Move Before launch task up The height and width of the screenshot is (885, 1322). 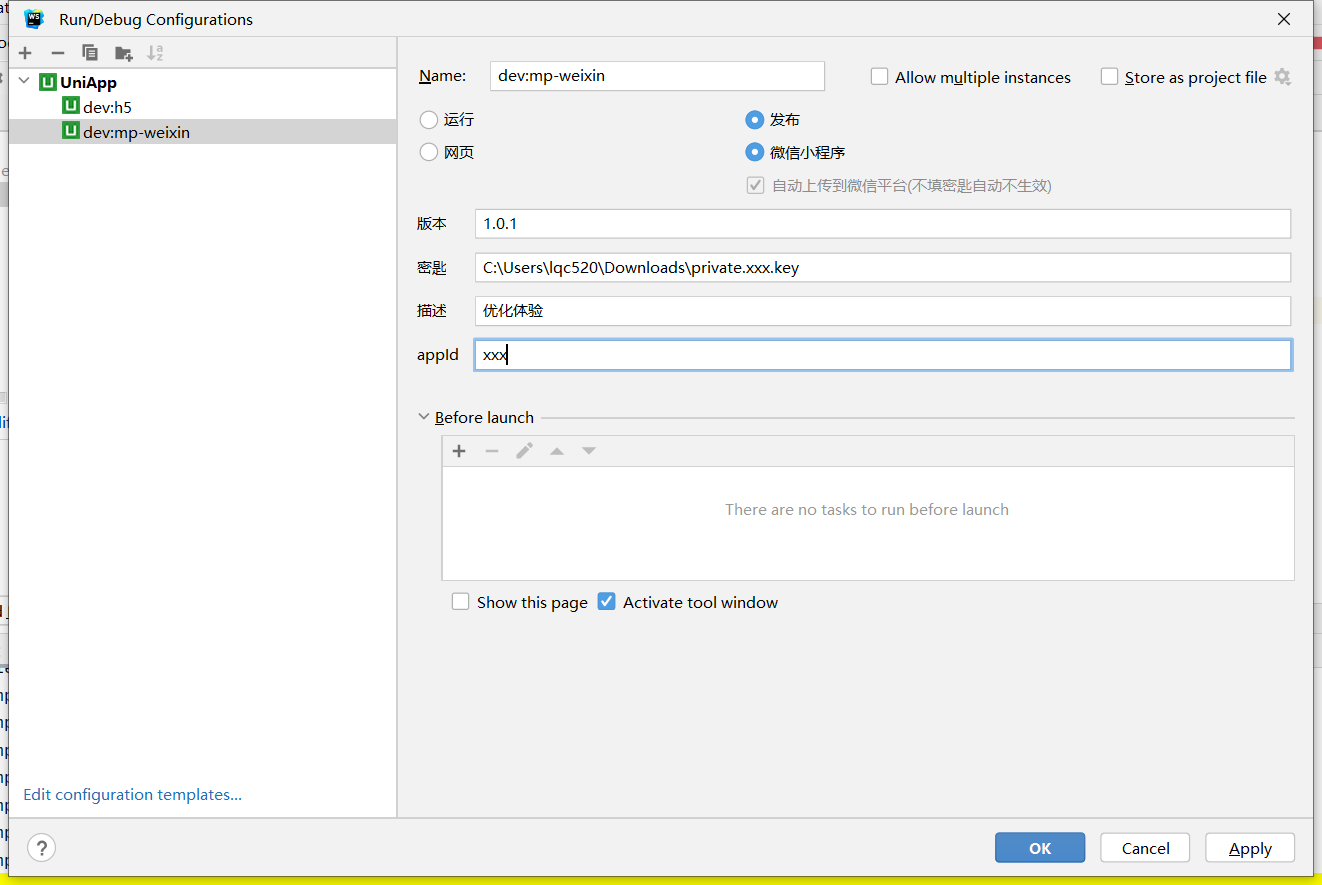(x=557, y=451)
